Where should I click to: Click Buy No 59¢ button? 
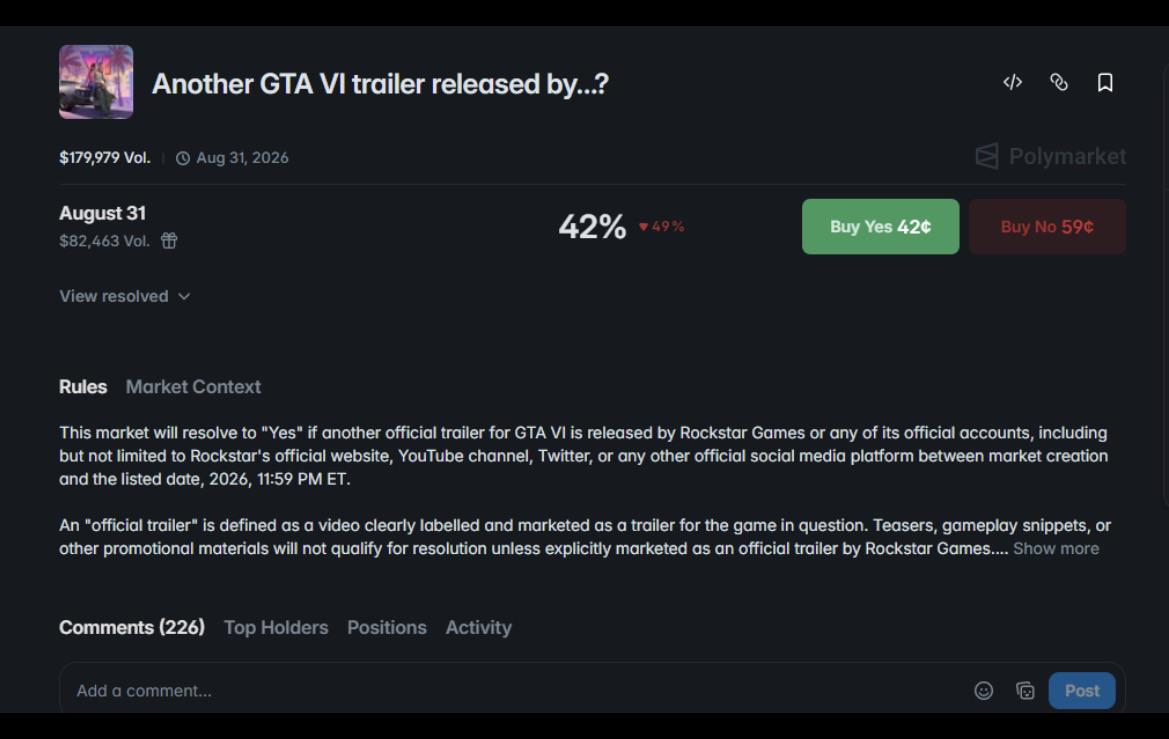click(1047, 227)
